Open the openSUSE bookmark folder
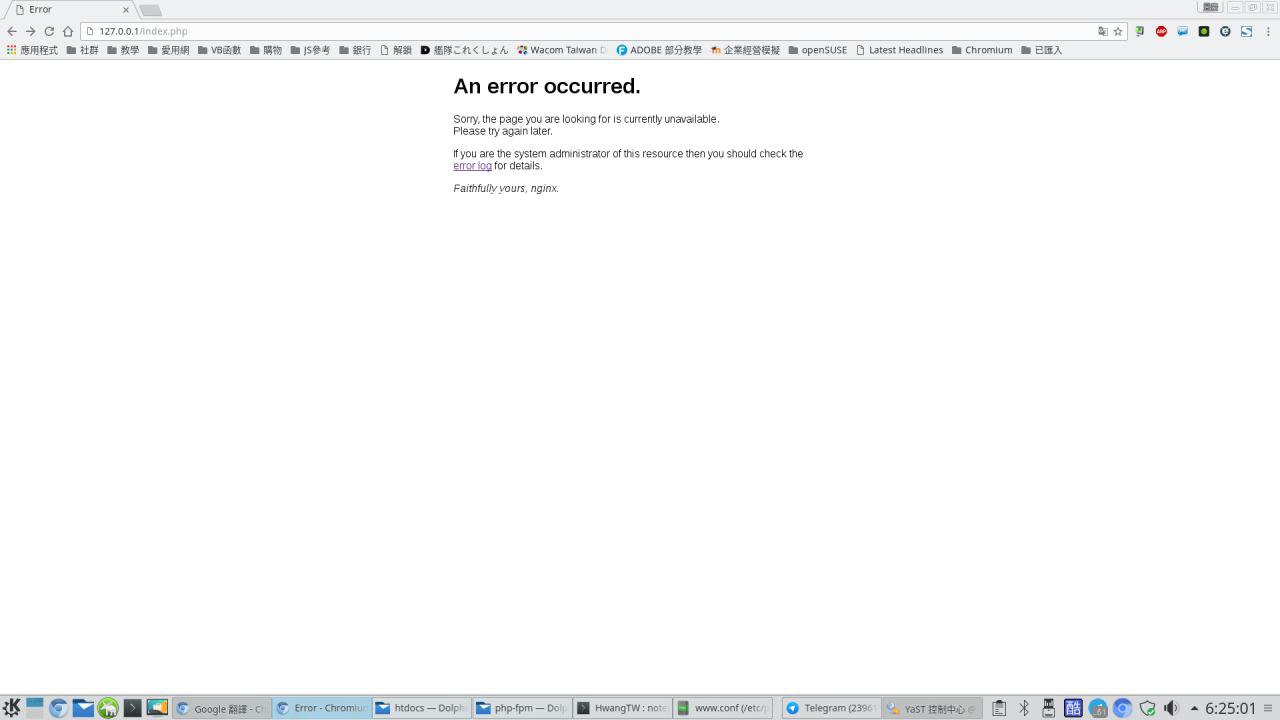Image resolution: width=1280 pixels, height=720 pixels. [x=818, y=50]
